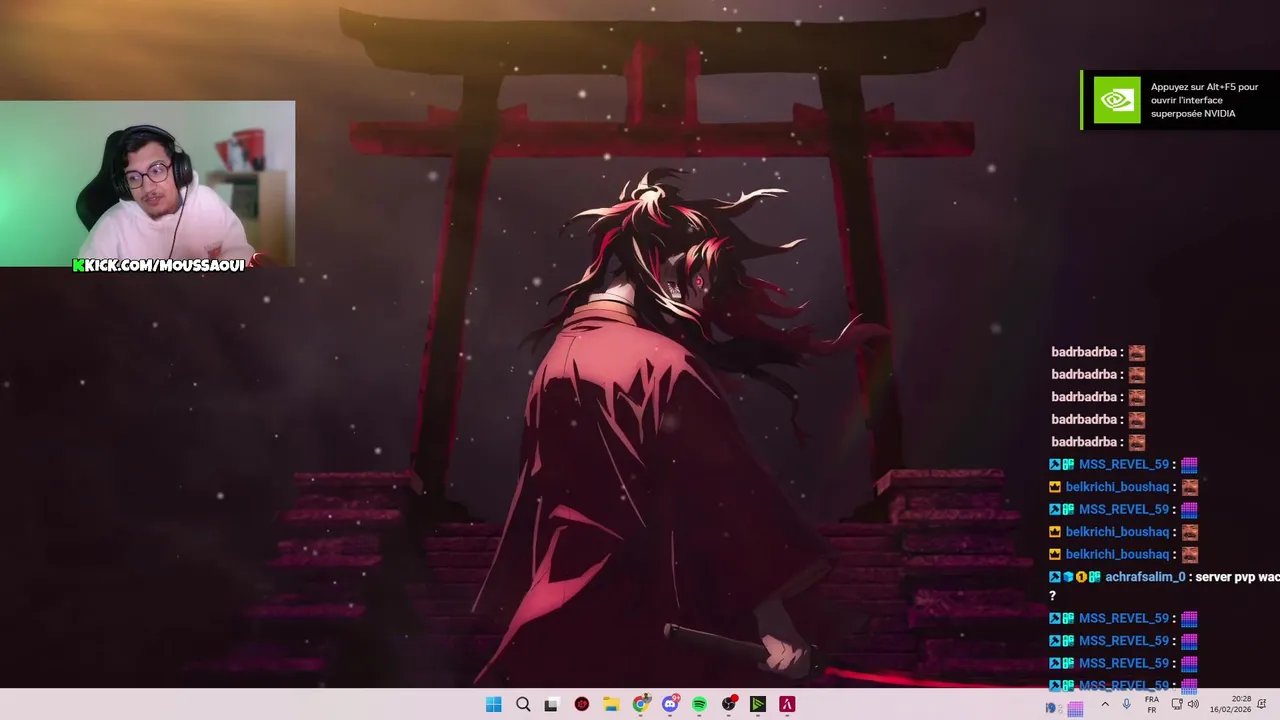Image resolution: width=1280 pixels, height=720 pixels.
Task: Click NVIDIA overlay notification logo
Action: (x=1116, y=100)
